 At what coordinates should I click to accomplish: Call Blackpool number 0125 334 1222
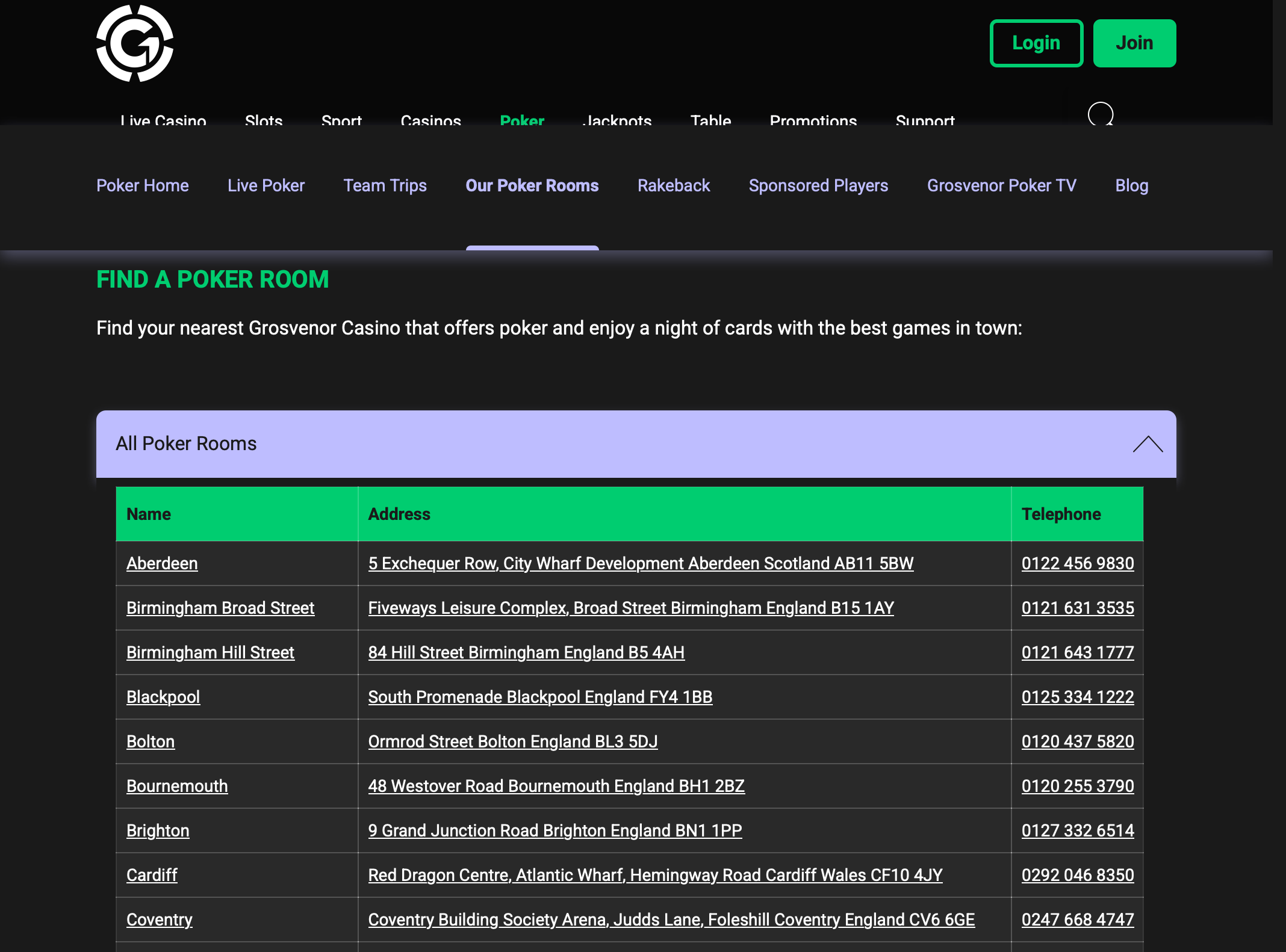pyautogui.click(x=1078, y=697)
